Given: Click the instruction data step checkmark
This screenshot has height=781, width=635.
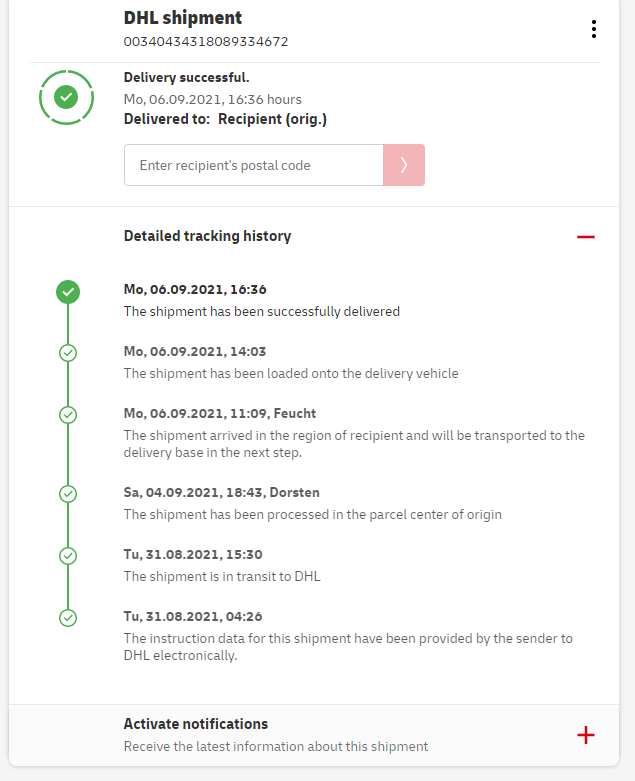Looking at the screenshot, I should pos(68,617).
